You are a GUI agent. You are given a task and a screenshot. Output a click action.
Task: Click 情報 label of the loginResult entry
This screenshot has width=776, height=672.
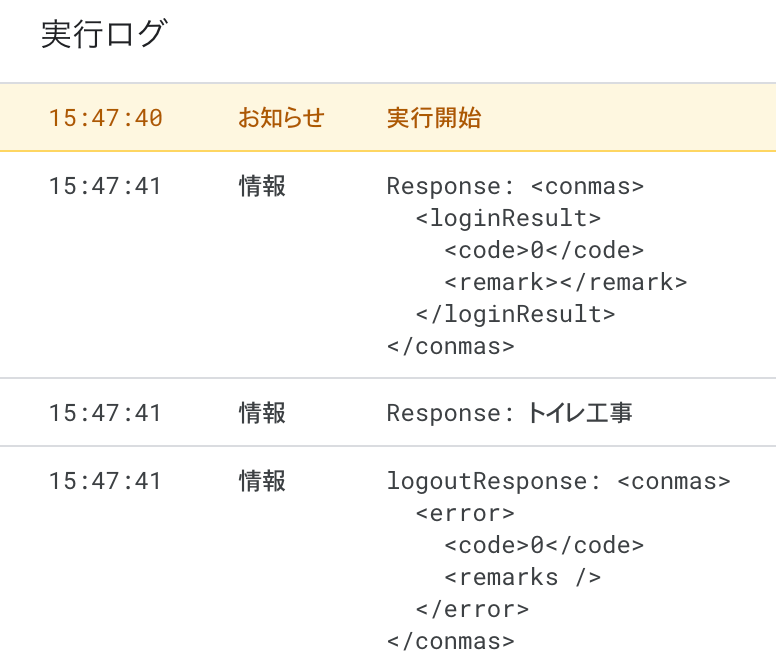(x=262, y=186)
